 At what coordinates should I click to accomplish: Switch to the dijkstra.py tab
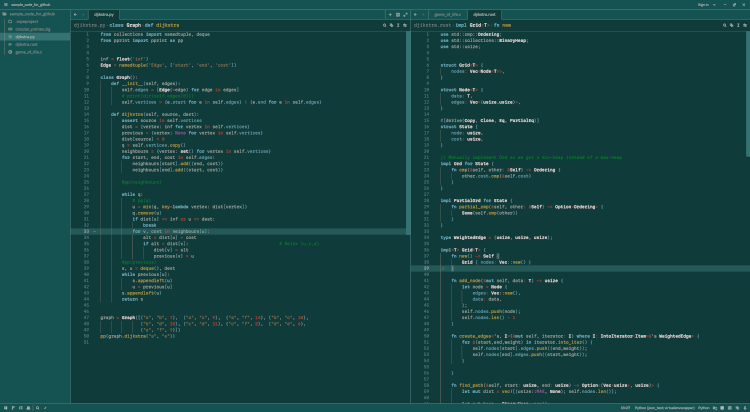(103, 15)
